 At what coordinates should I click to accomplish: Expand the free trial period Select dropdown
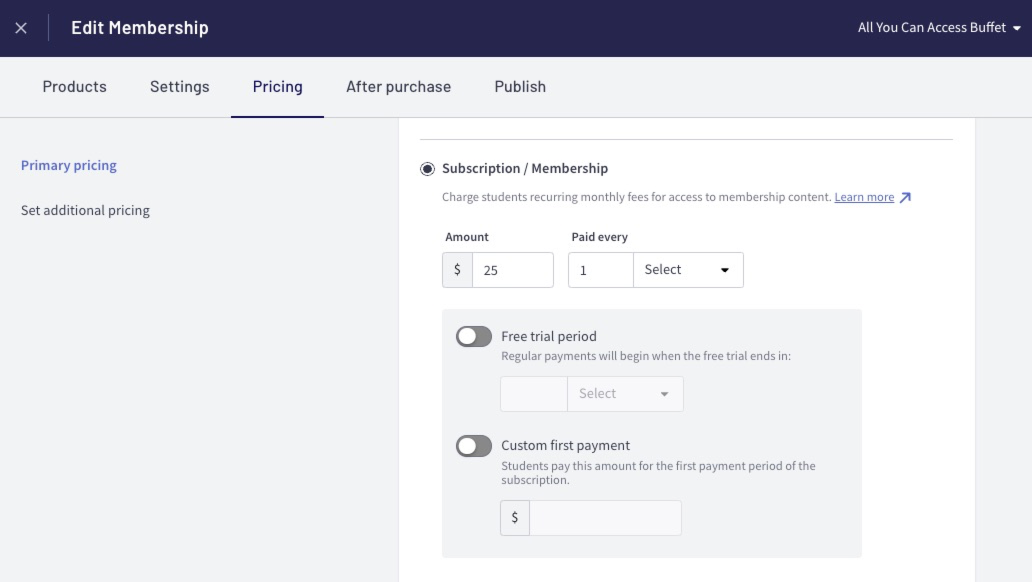click(625, 394)
